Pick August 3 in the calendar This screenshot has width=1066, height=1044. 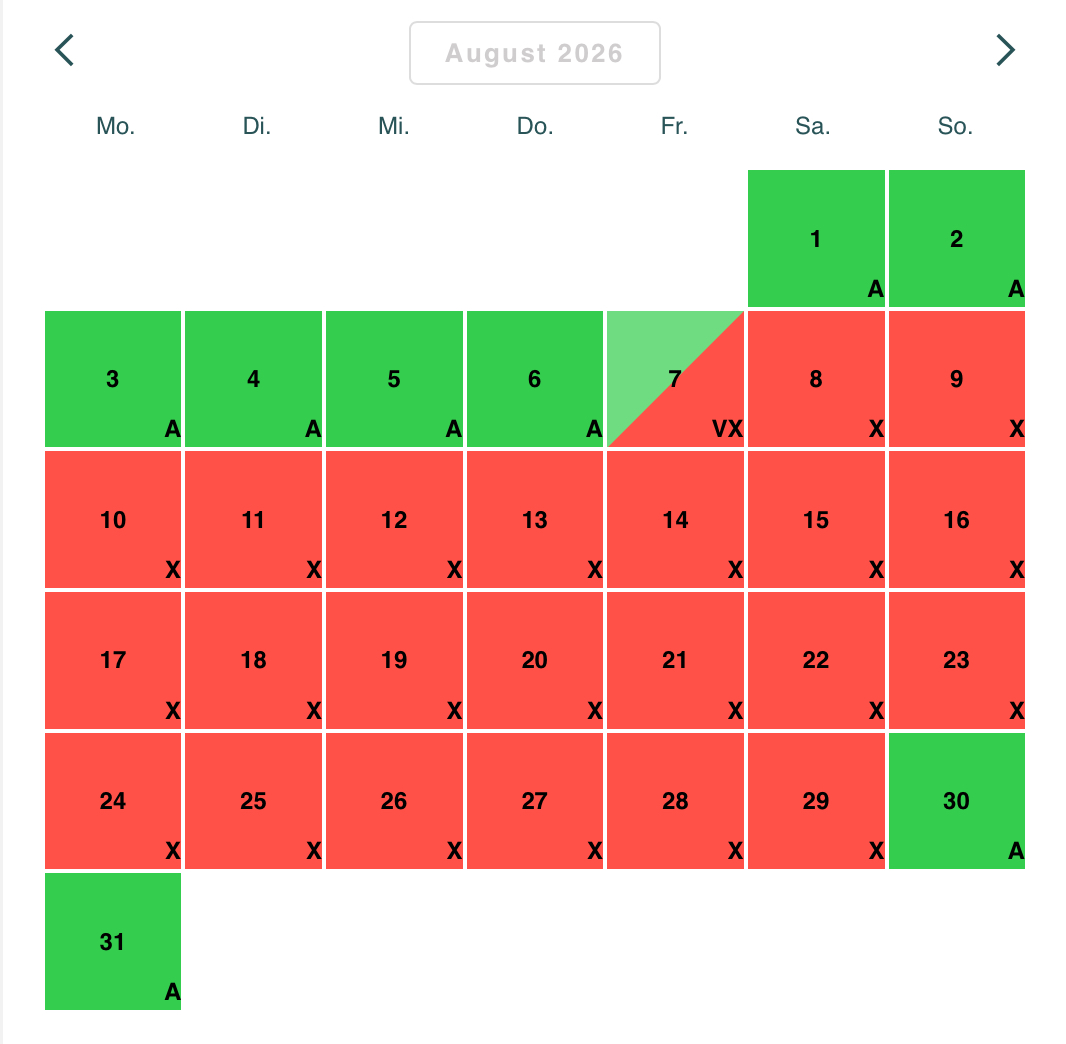pyautogui.click(x=113, y=379)
